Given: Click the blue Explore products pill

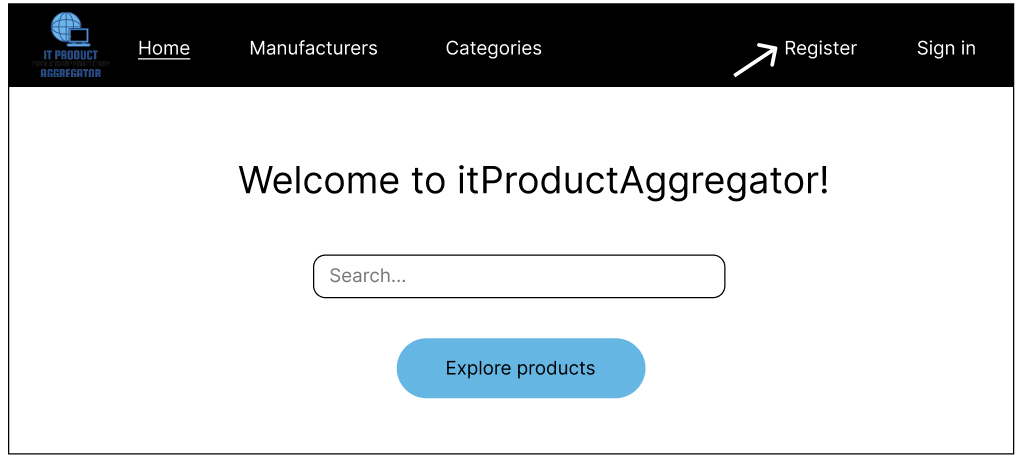Looking at the screenshot, I should click(x=520, y=368).
